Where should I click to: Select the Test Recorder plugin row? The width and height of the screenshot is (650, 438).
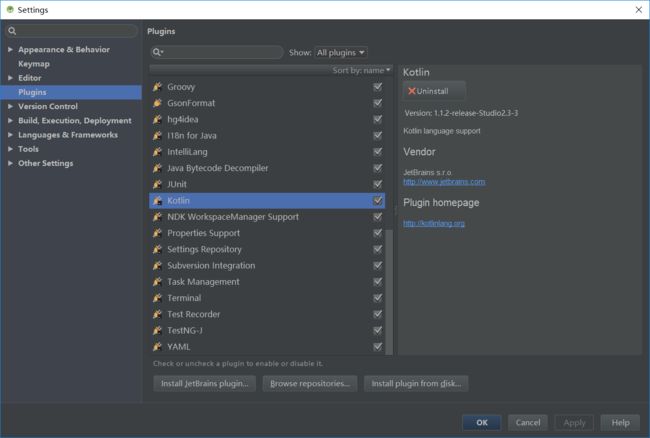click(x=267, y=314)
